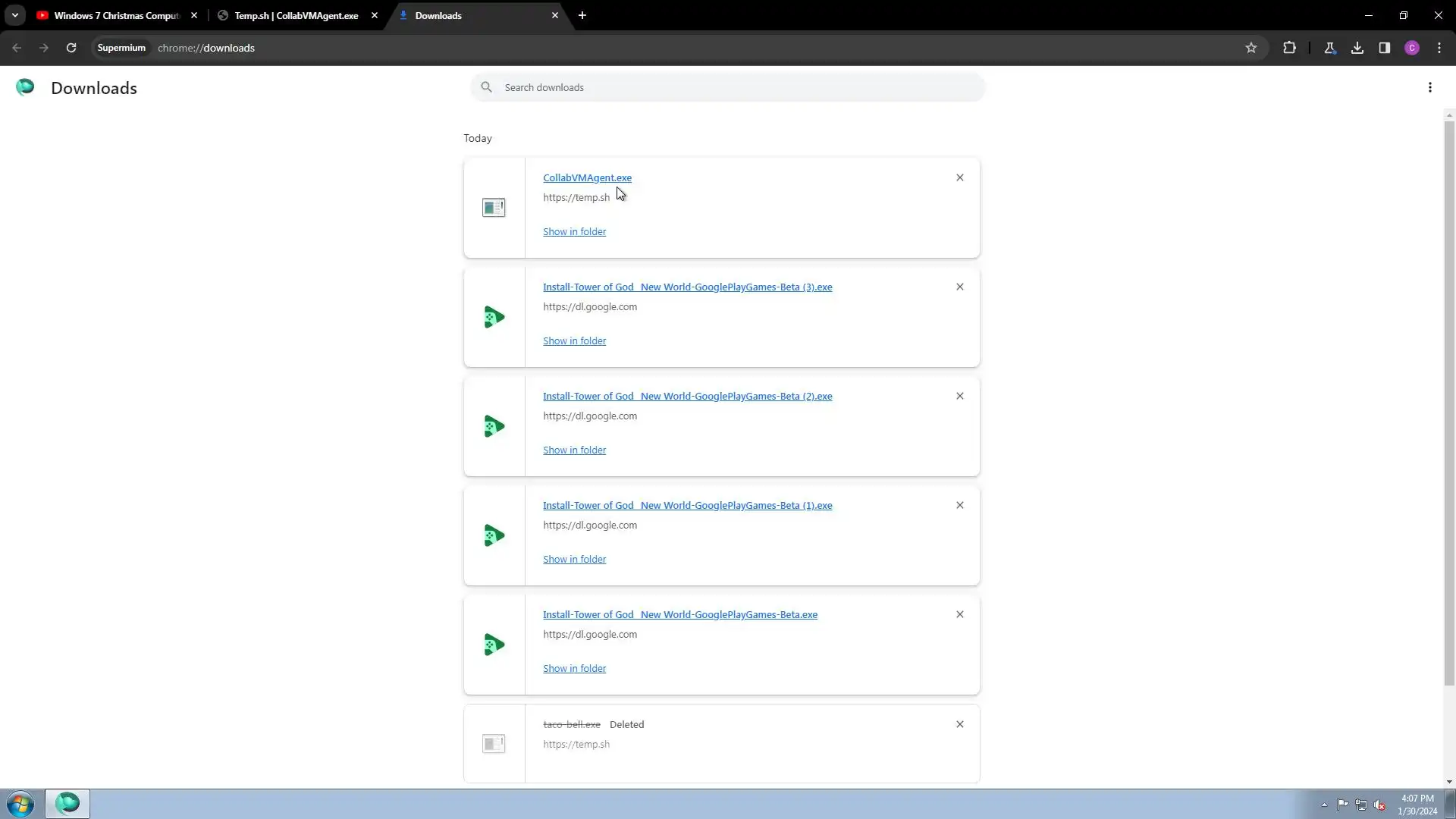The image size is (1456, 819).
Task: Open a new browser tab
Action: tap(582, 15)
